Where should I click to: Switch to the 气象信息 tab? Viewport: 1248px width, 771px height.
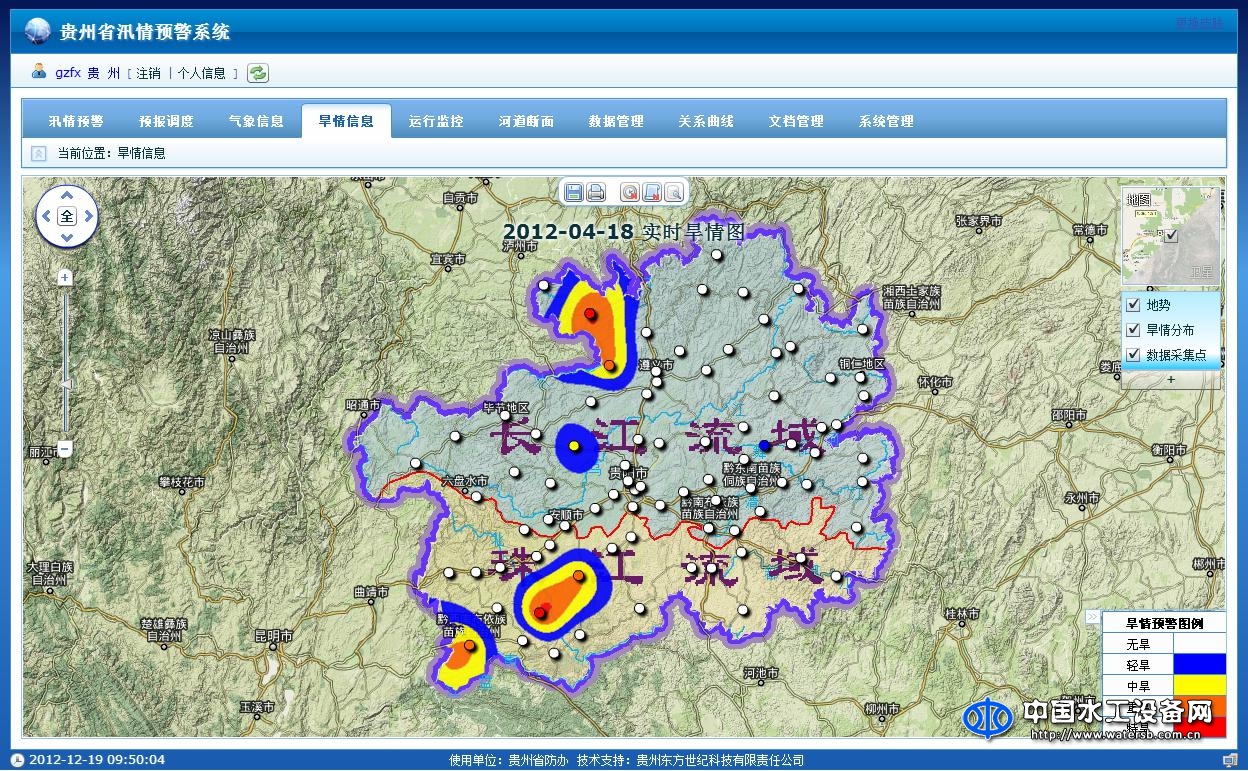(x=256, y=121)
